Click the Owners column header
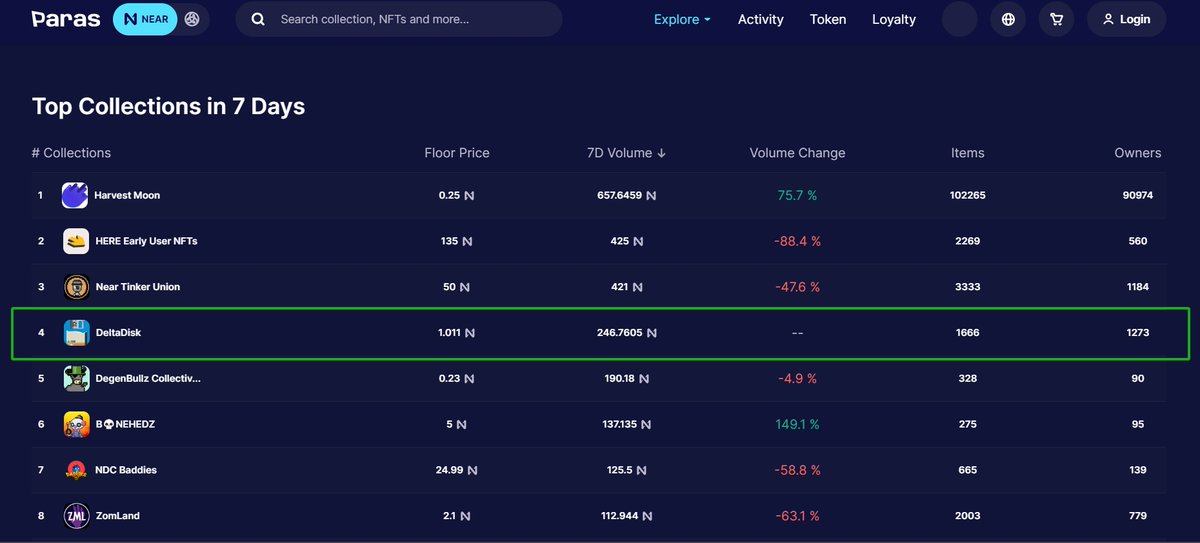Viewport: 1200px width, 543px height. pyautogui.click(x=1138, y=153)
